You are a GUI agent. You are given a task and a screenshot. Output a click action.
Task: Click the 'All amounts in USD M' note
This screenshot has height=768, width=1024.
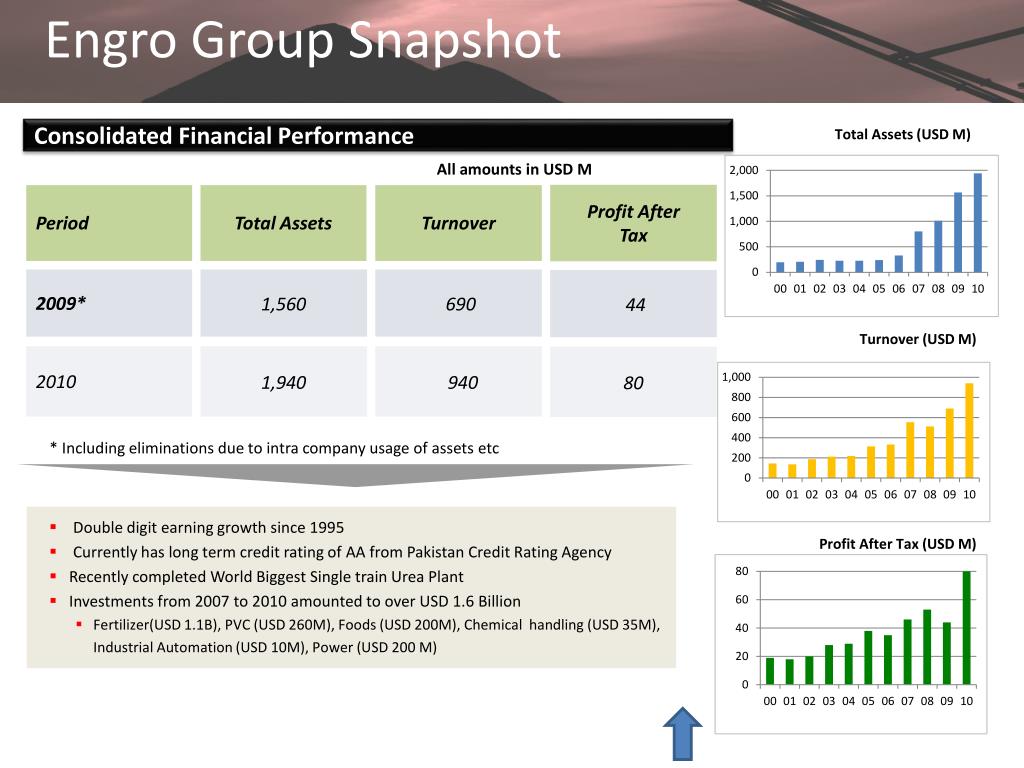coord(514,169)
